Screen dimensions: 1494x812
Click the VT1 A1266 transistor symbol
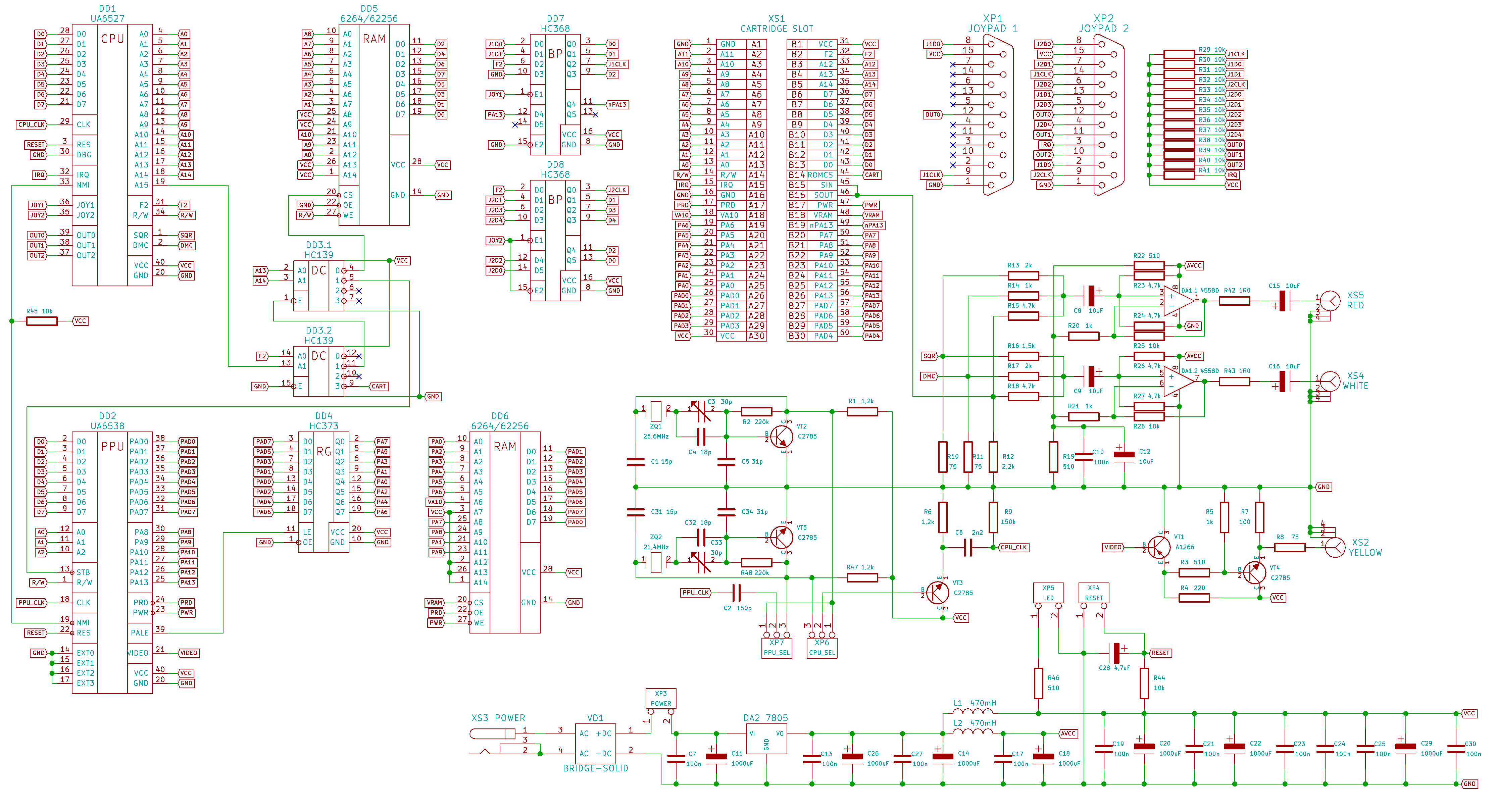[x=1159, y=547]
